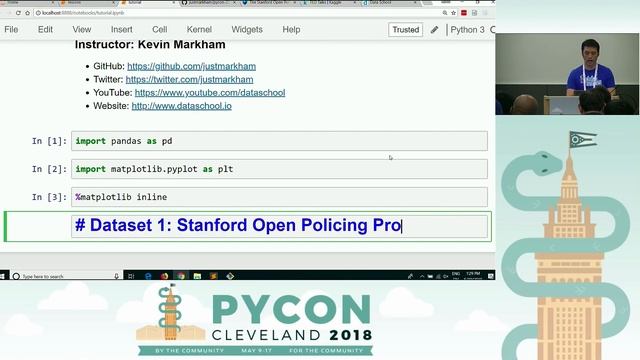The height and width of the screenshot is (360, 640).
Task: Open Task View from the taskbar
Action: click(x=131, y=276)
